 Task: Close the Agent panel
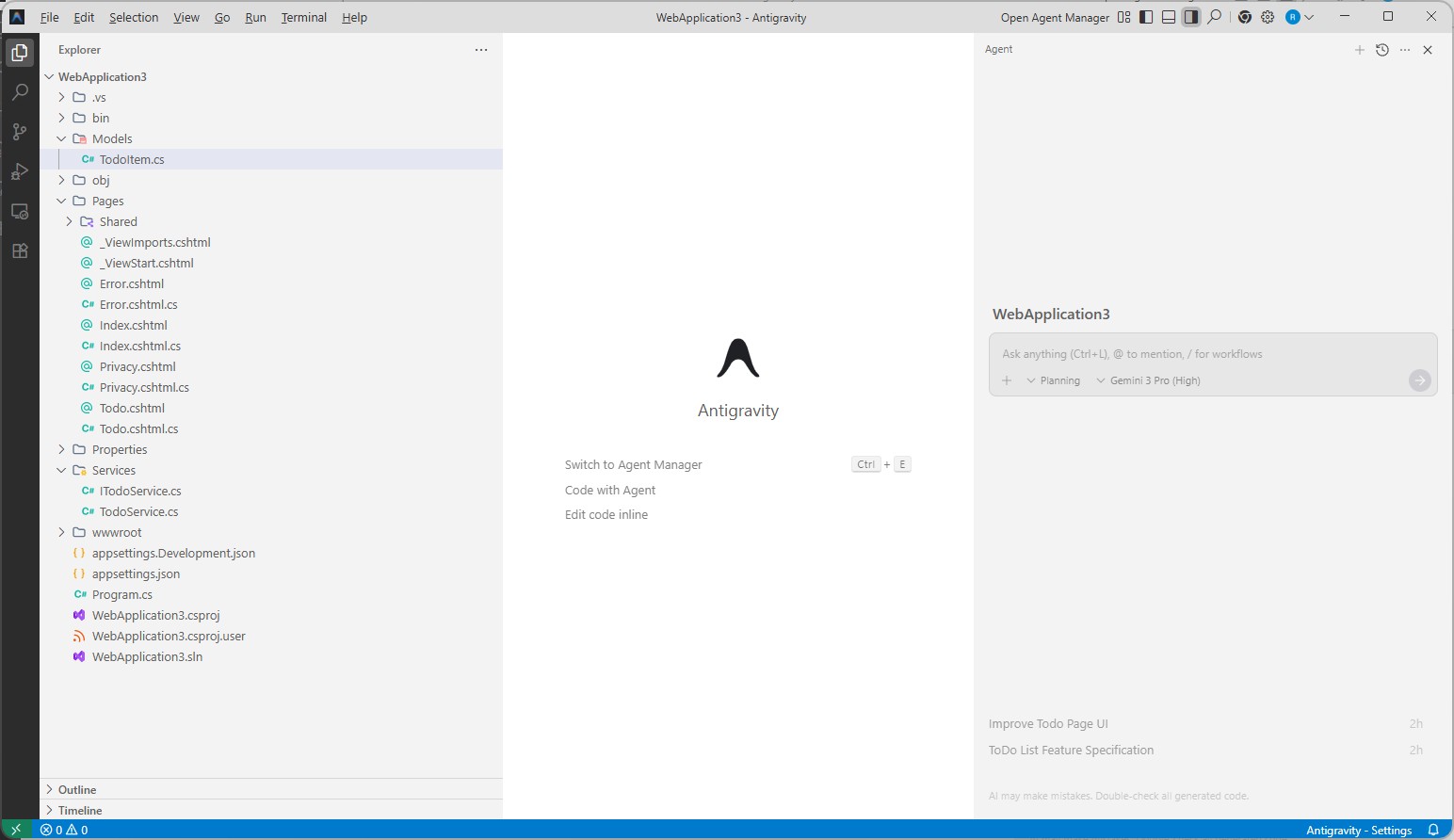point(1428,50)
